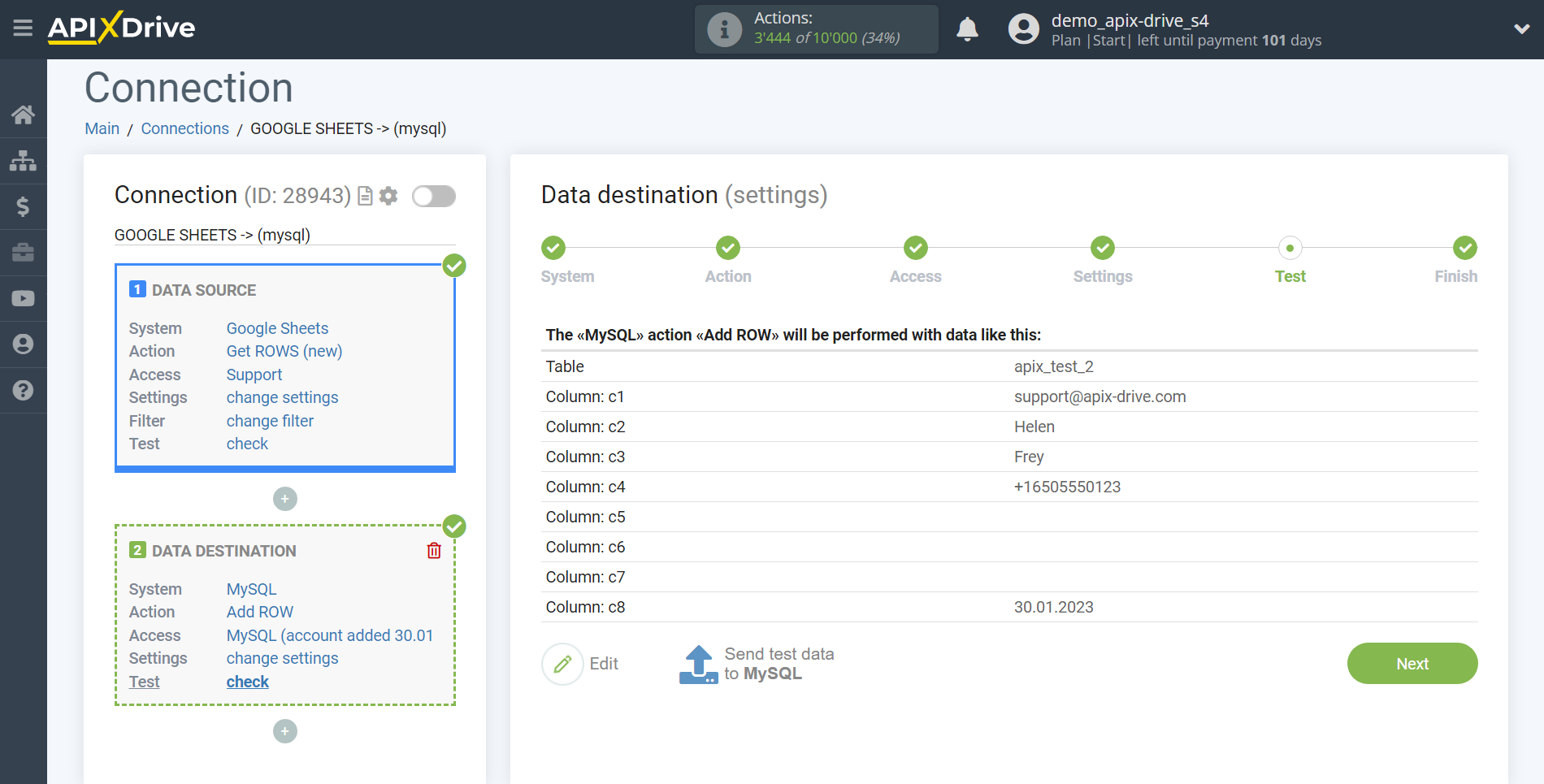Click the demo_apix-drive_s4 account name
This screenshot has height=784, width=1544.
[x=1130, y=20]
